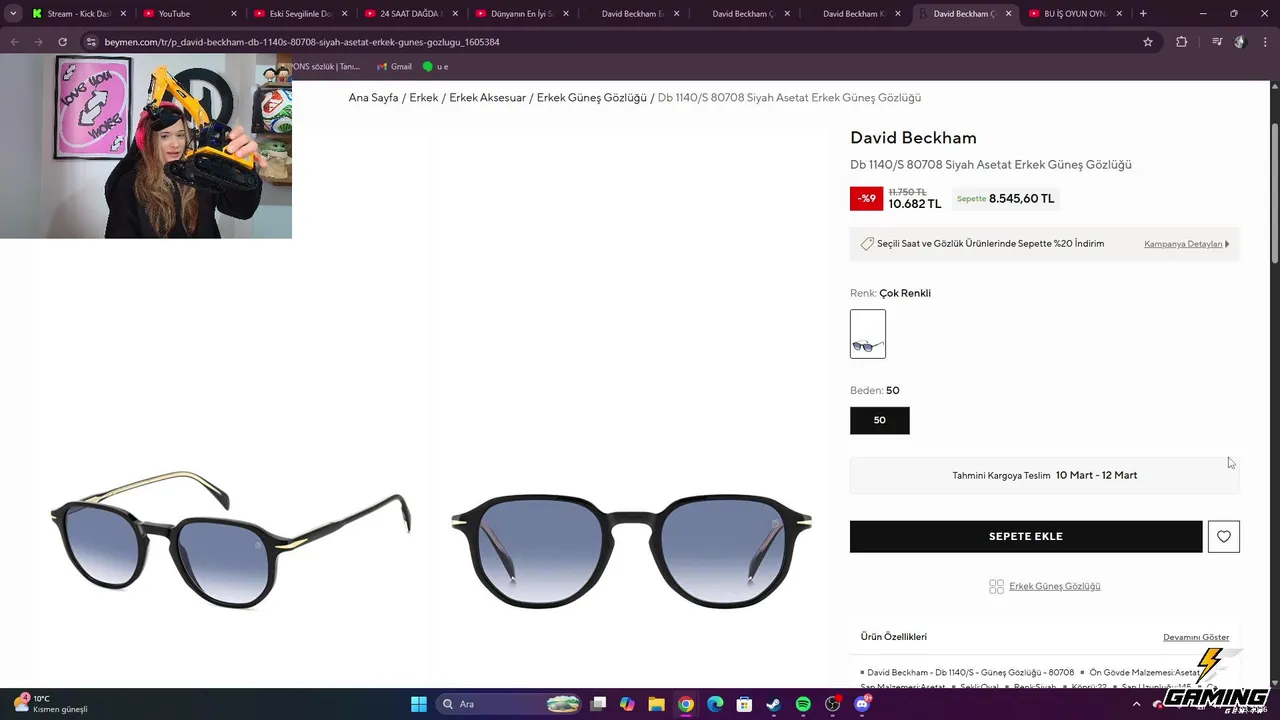Click the angled sunglasses product image
The image size is (1280, 720).
231,538
